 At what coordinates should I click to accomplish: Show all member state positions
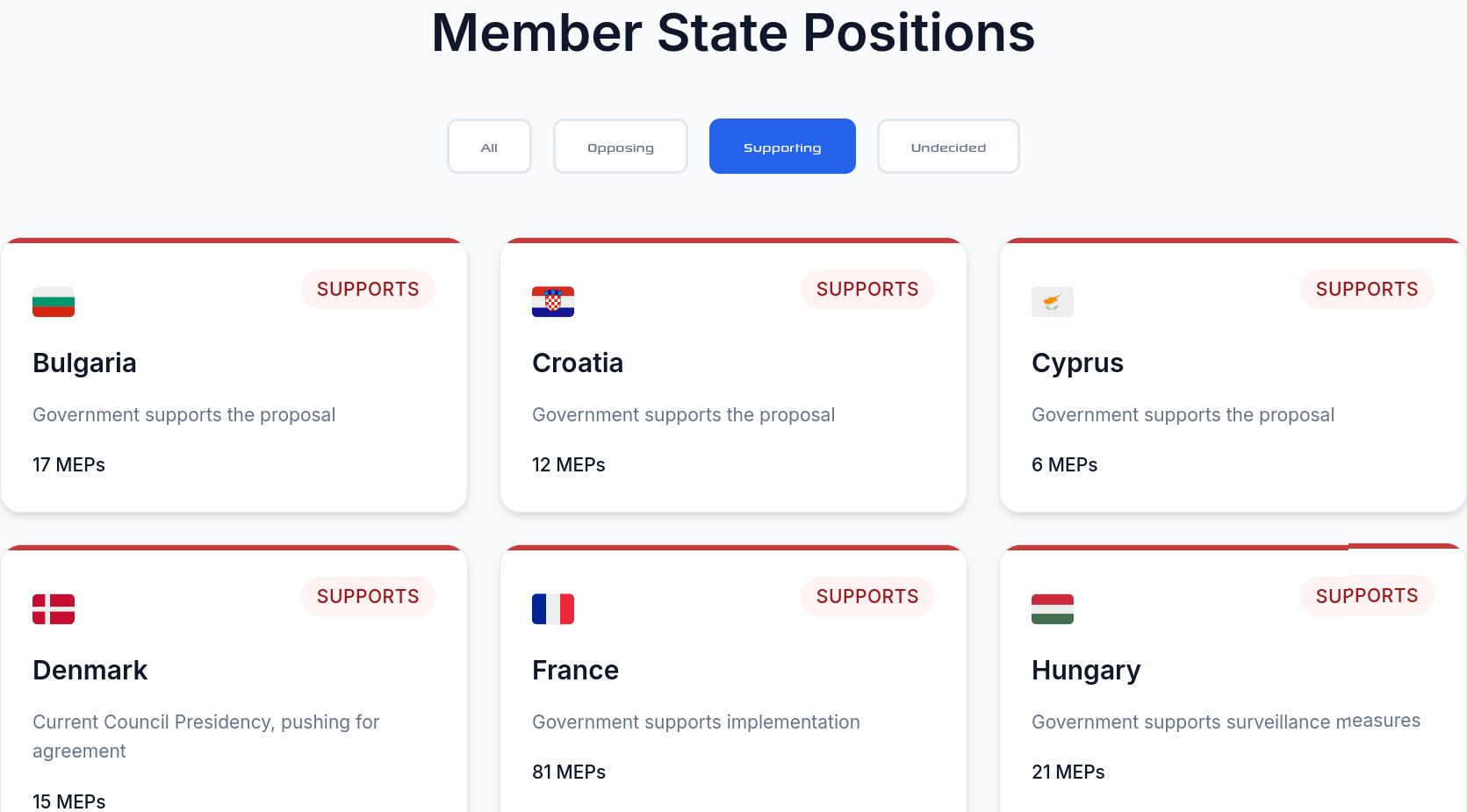[x=489, y=147]
